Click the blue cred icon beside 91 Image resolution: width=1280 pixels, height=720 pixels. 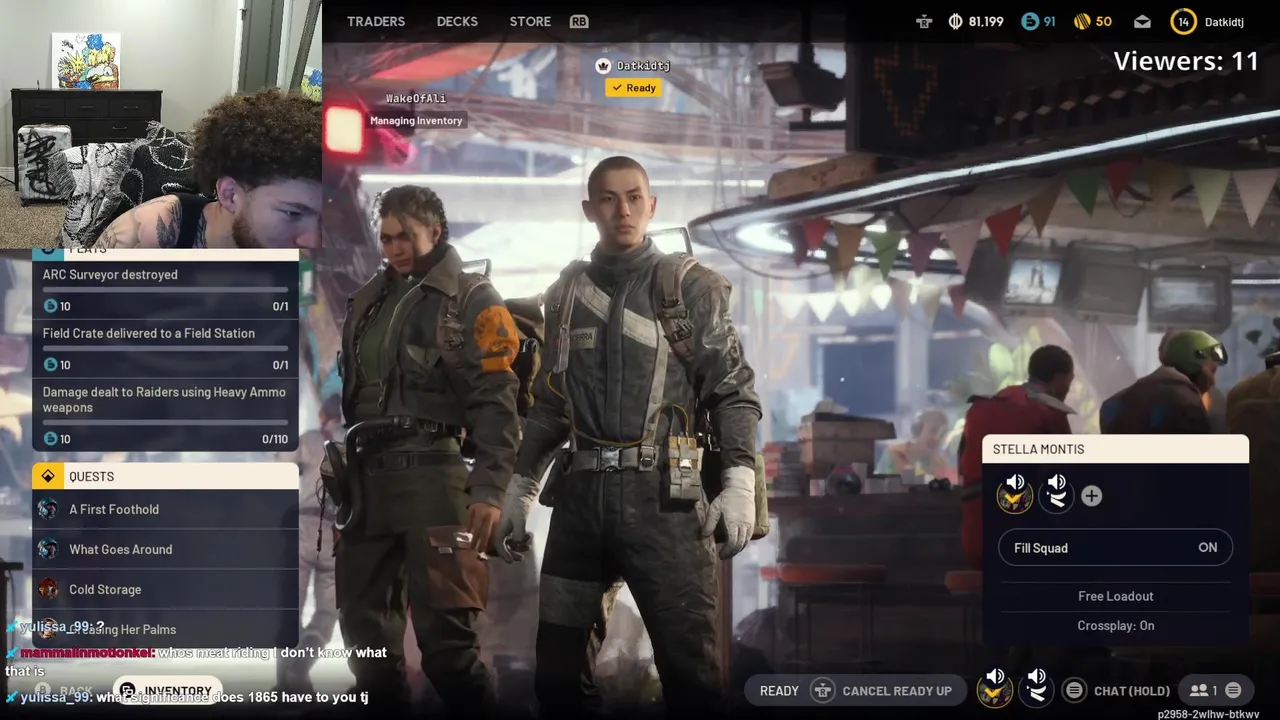coord(1030,21)
